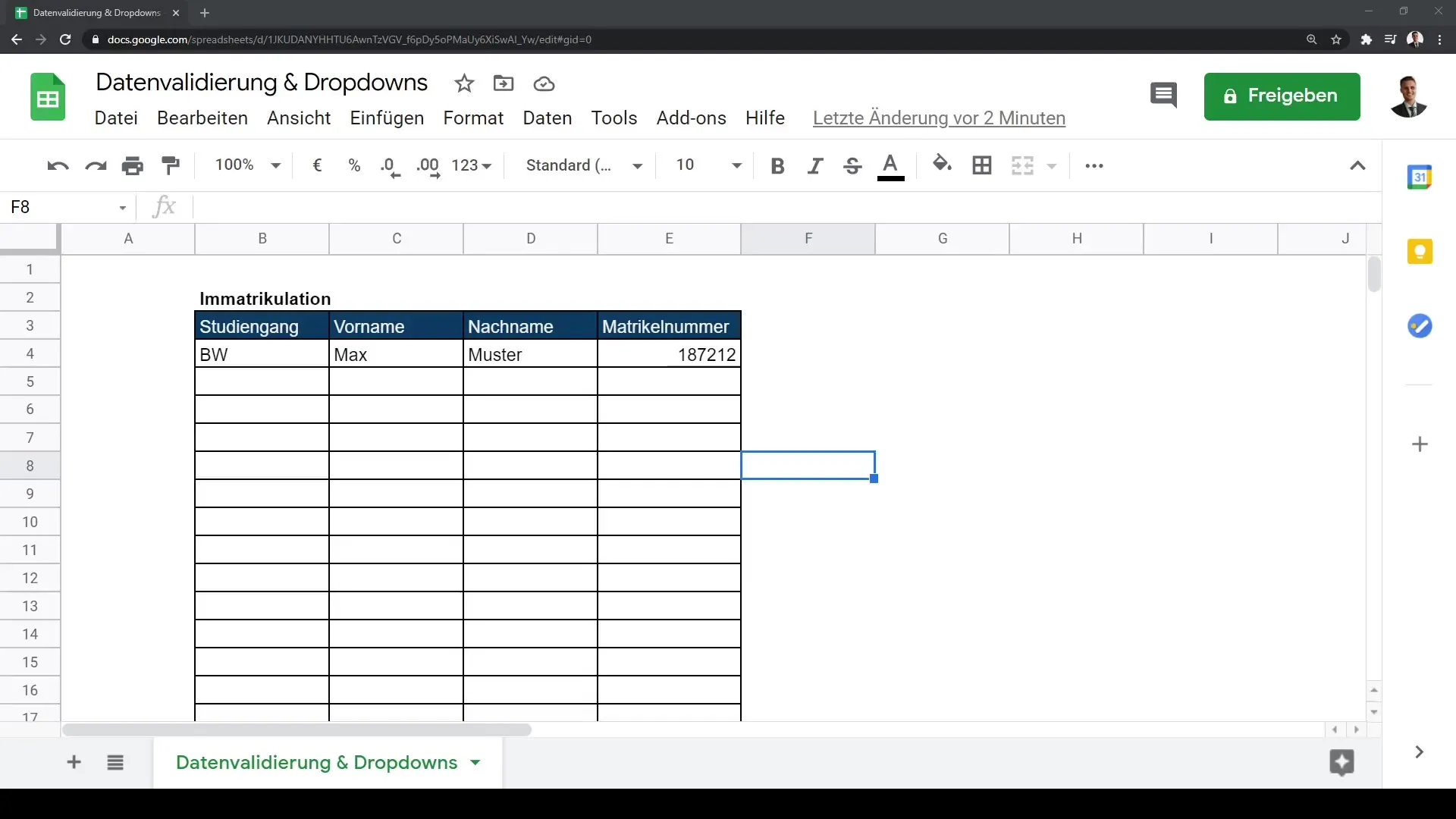1456x819 pixels.
Task: Reload the page in Chrome
Action: pos(65,39)
